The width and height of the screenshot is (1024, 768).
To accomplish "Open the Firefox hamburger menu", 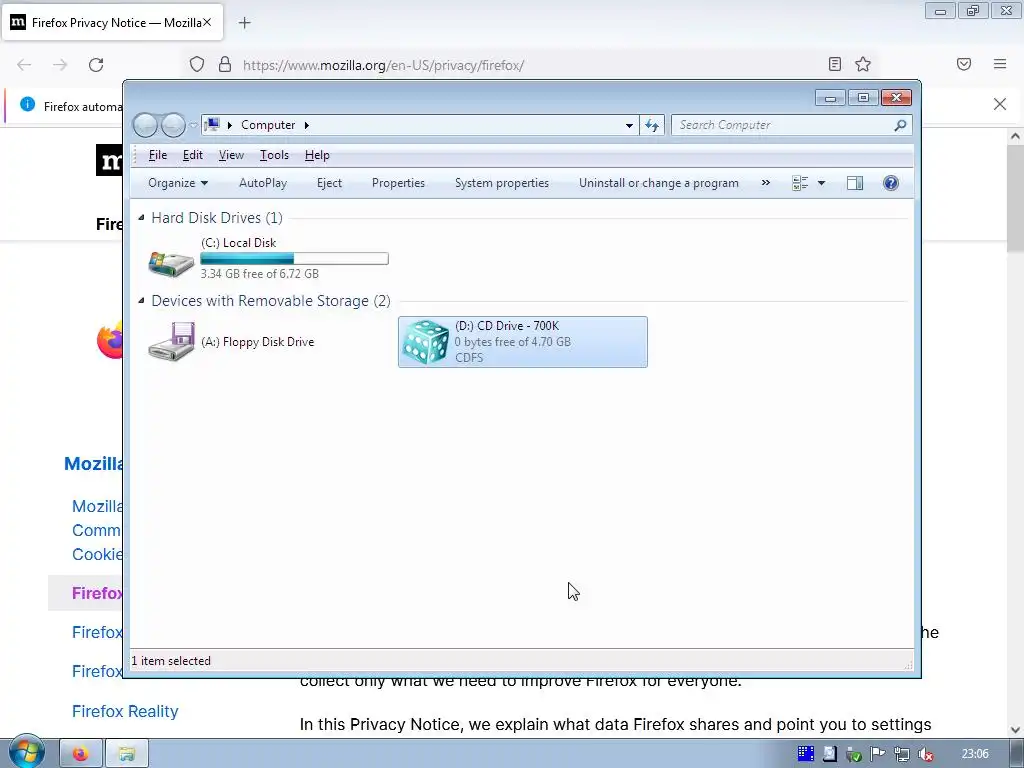I will tap(1000, 64).
